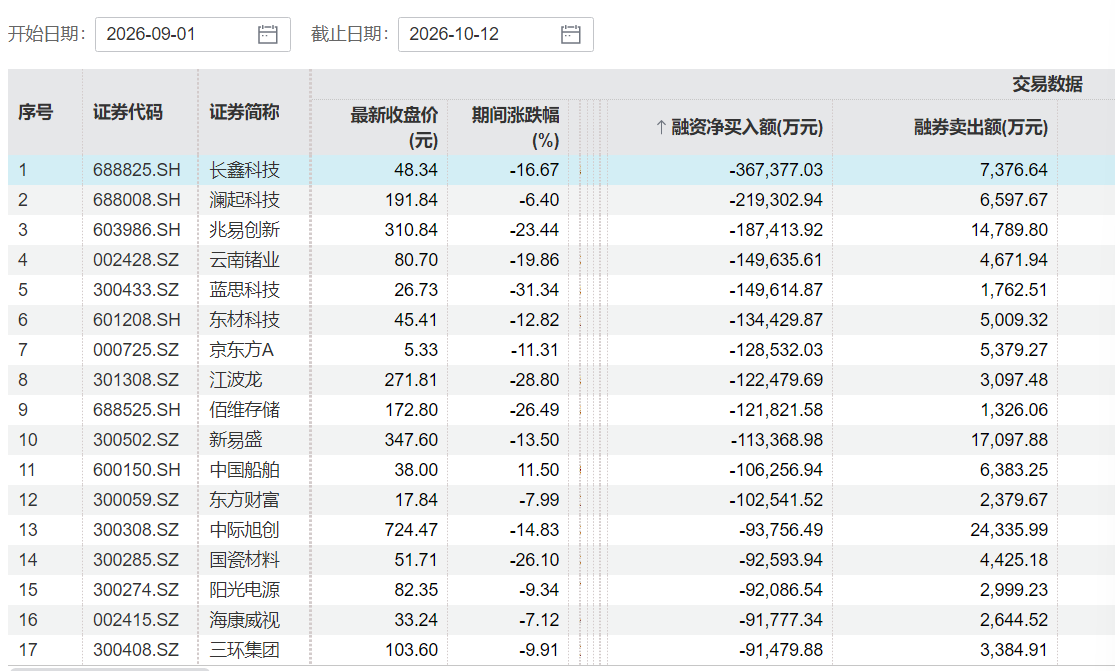
Task: Click on 中际旭创 stock name
Action: [x=244, y=530]
